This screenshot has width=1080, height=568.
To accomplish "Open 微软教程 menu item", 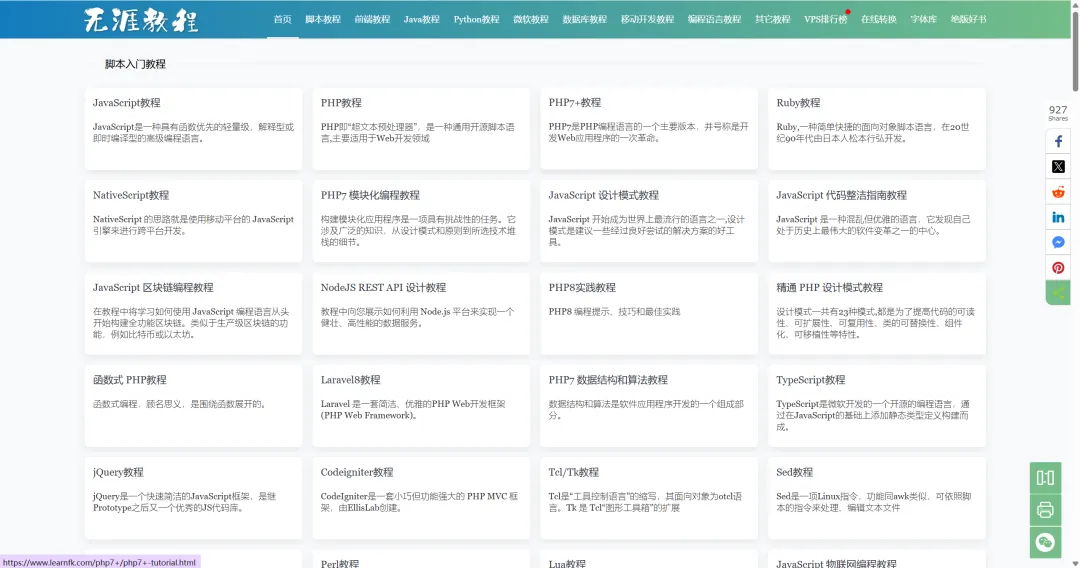I will [530, 19].
